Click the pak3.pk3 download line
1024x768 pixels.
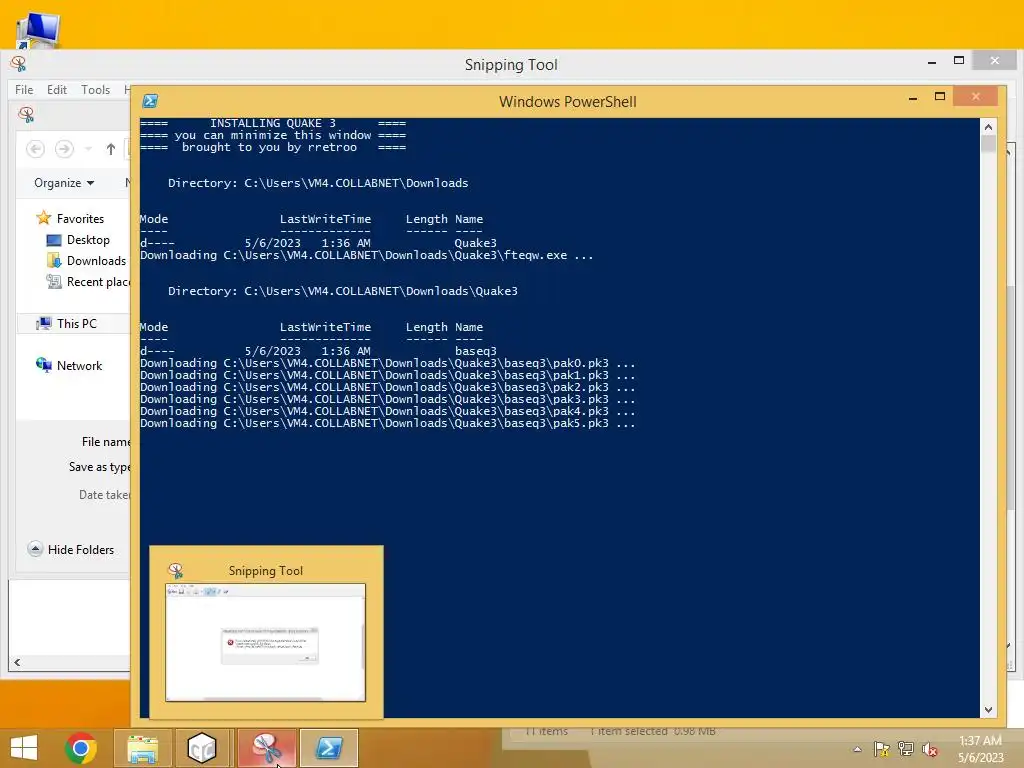tap(387, 398)
